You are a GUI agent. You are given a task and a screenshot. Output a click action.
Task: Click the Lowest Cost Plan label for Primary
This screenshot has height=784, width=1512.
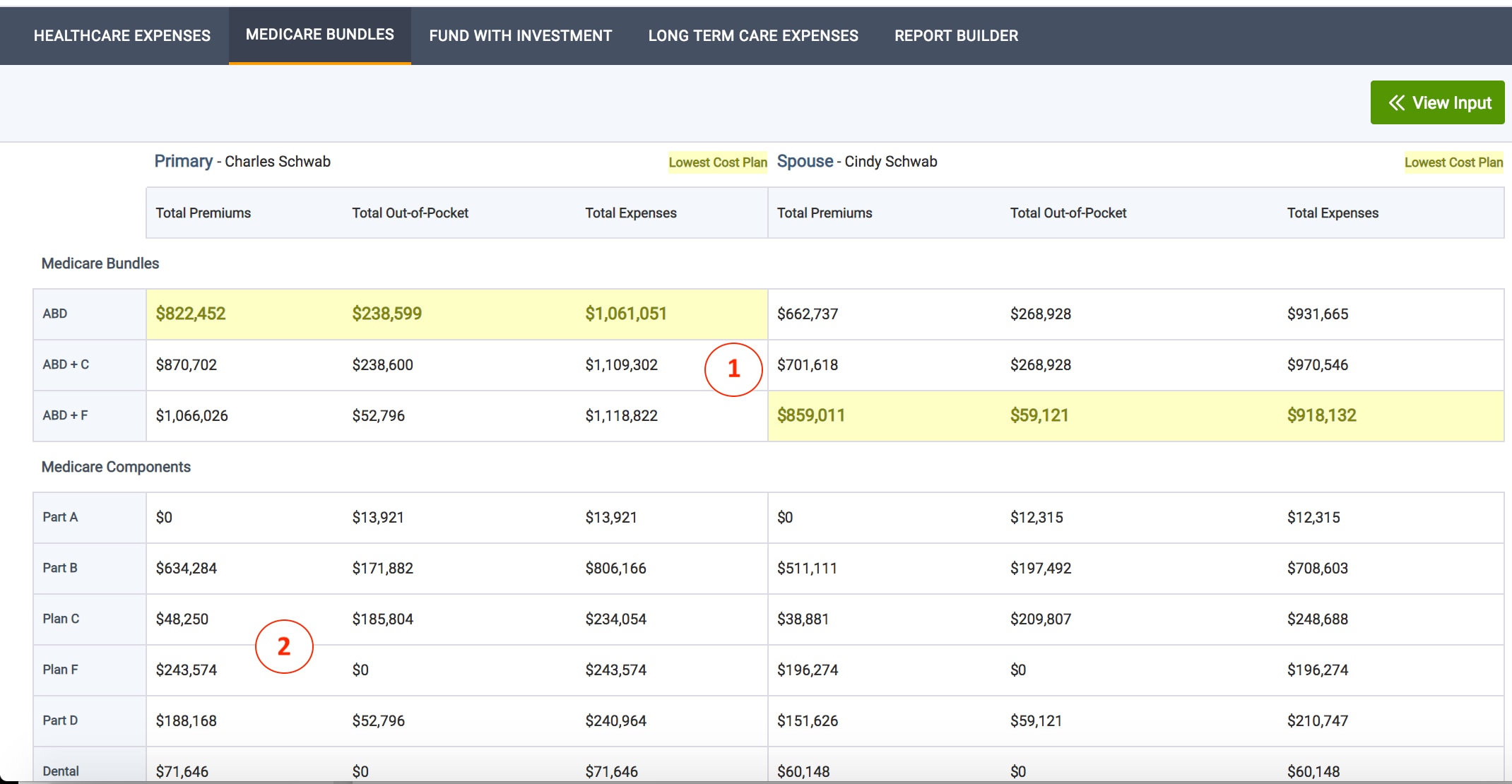tap(718, 162)
